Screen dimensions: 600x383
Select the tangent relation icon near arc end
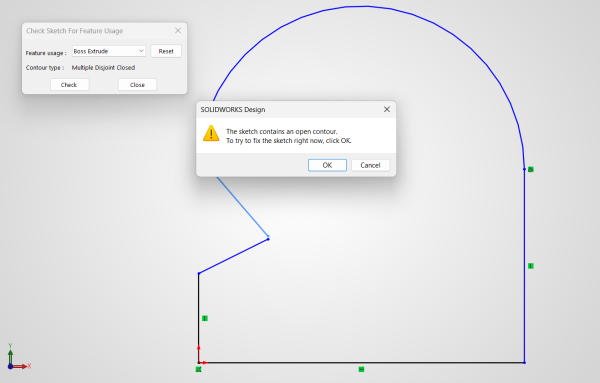click(x=531, y=169)
